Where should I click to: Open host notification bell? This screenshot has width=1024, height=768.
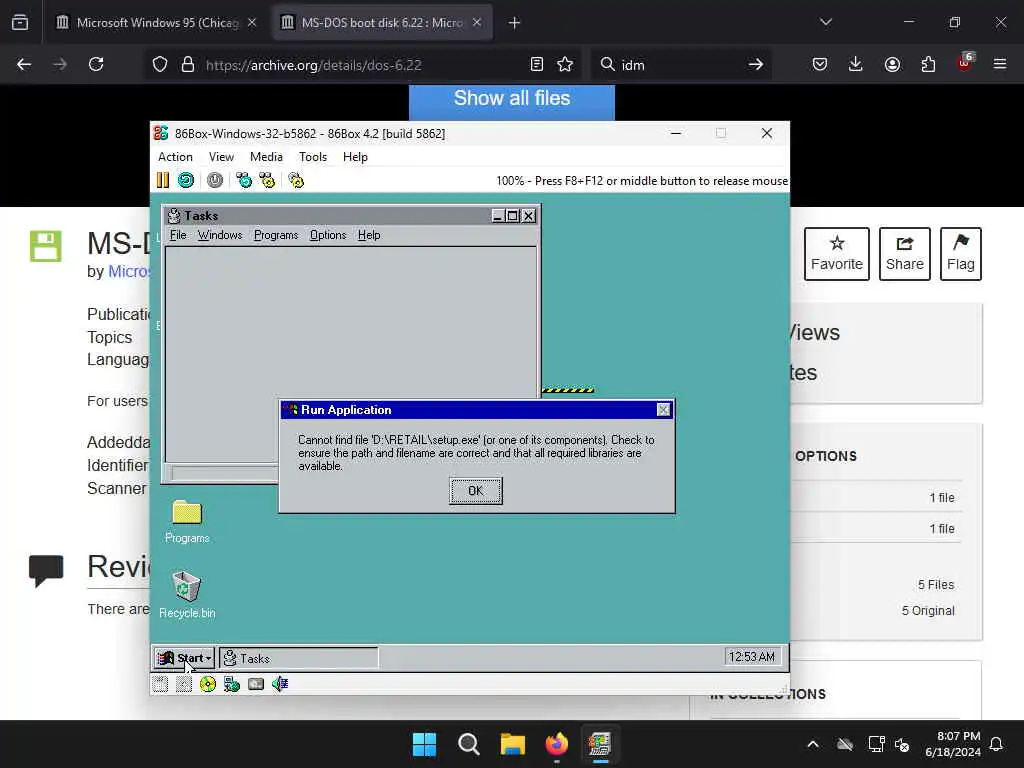click(997, 744)
